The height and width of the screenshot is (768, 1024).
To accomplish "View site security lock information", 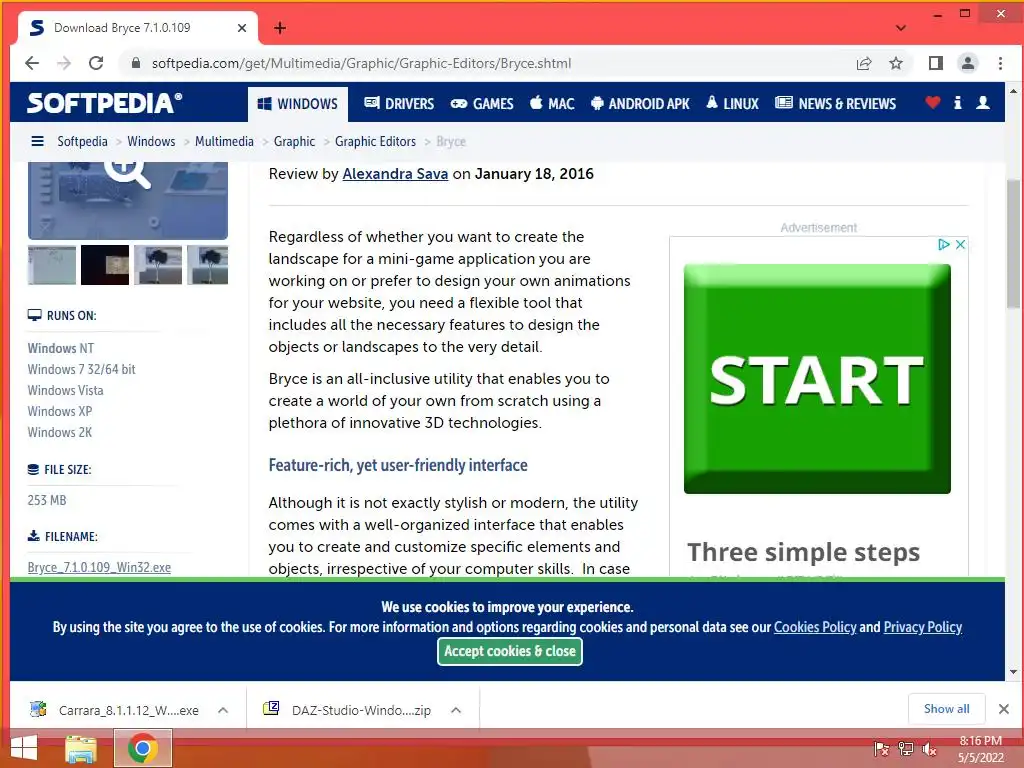I will (136, 63).
